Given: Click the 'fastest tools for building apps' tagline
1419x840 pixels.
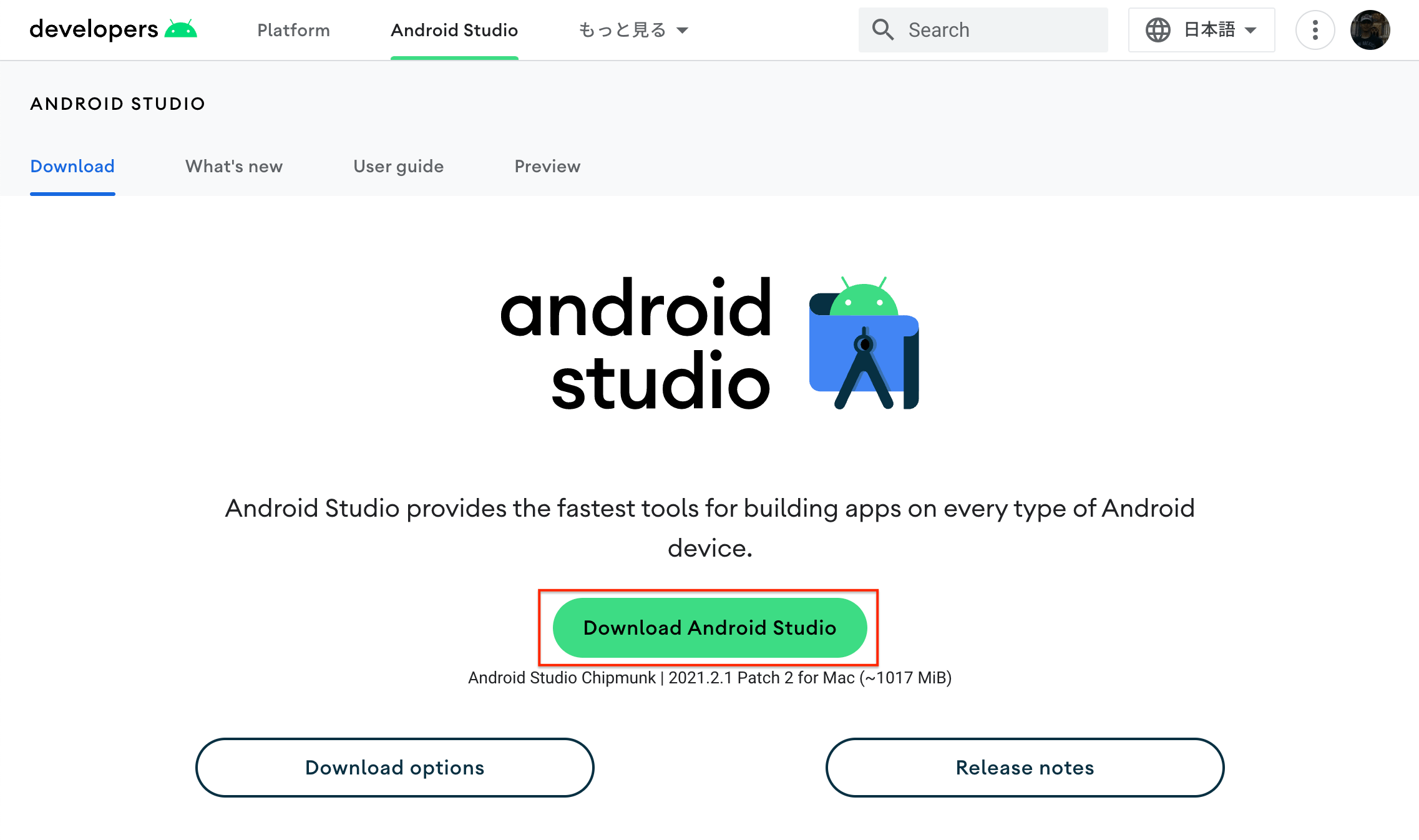Looking at the screenshot, I should pyautogui.click(x=709, y=528).
